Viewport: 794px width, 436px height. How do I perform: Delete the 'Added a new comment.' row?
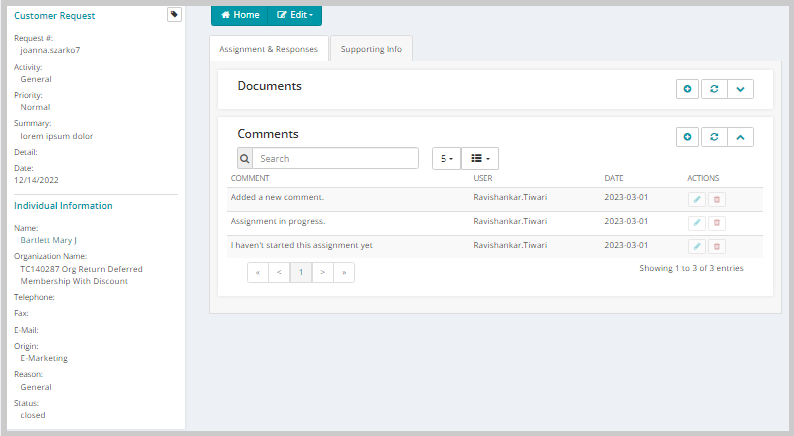point(717,200)
